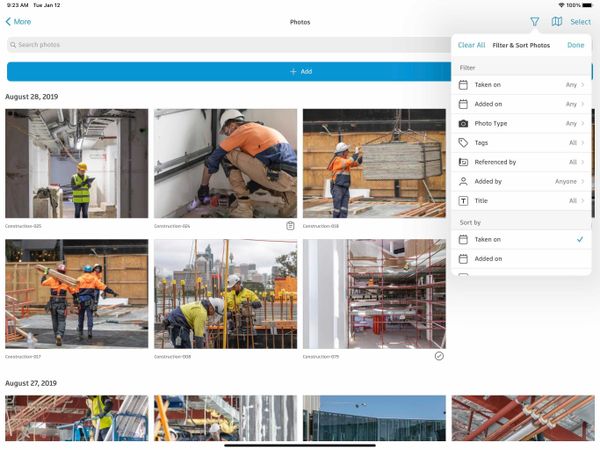Tap the magnifier icon in search bar
Viewport: 600px width, 450px height.
[13, 45]
